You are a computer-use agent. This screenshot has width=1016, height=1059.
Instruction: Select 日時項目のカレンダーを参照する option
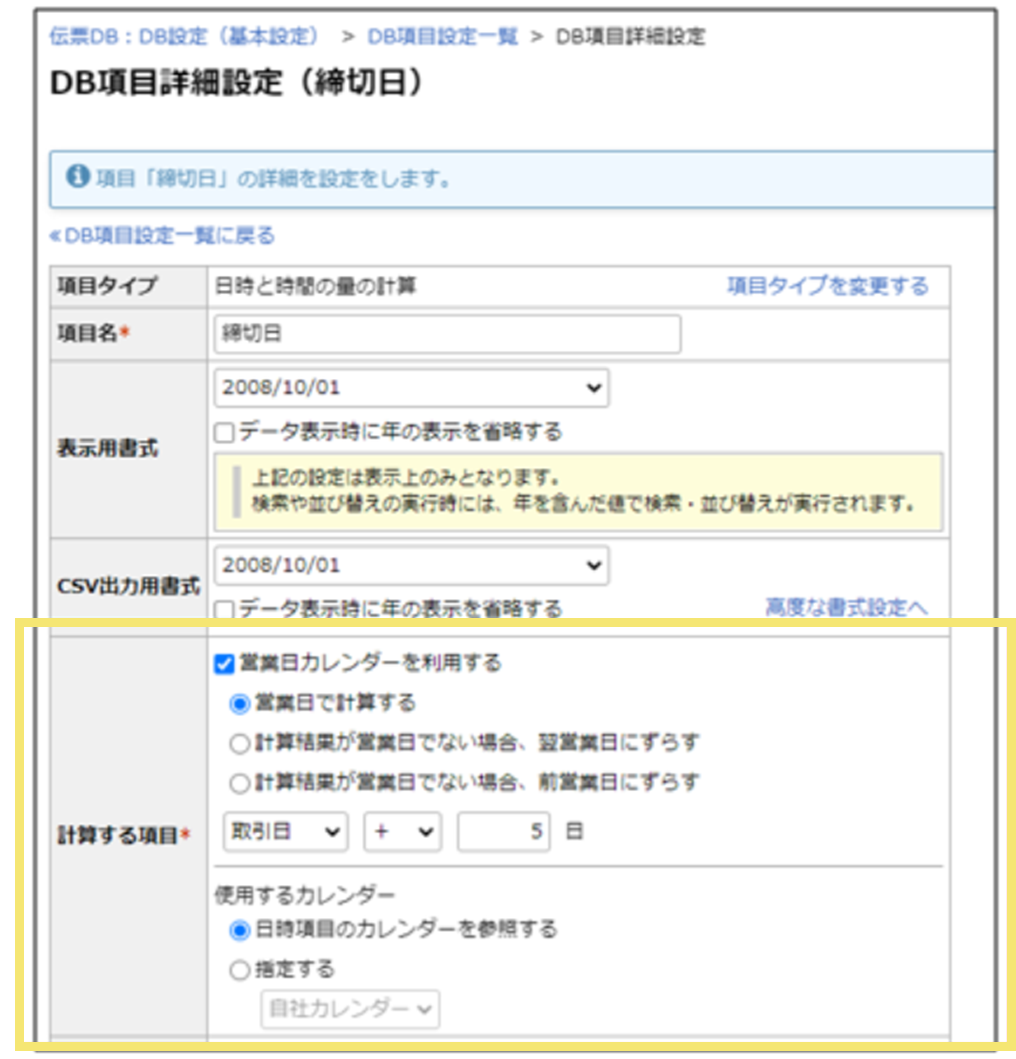click(237, 929)
